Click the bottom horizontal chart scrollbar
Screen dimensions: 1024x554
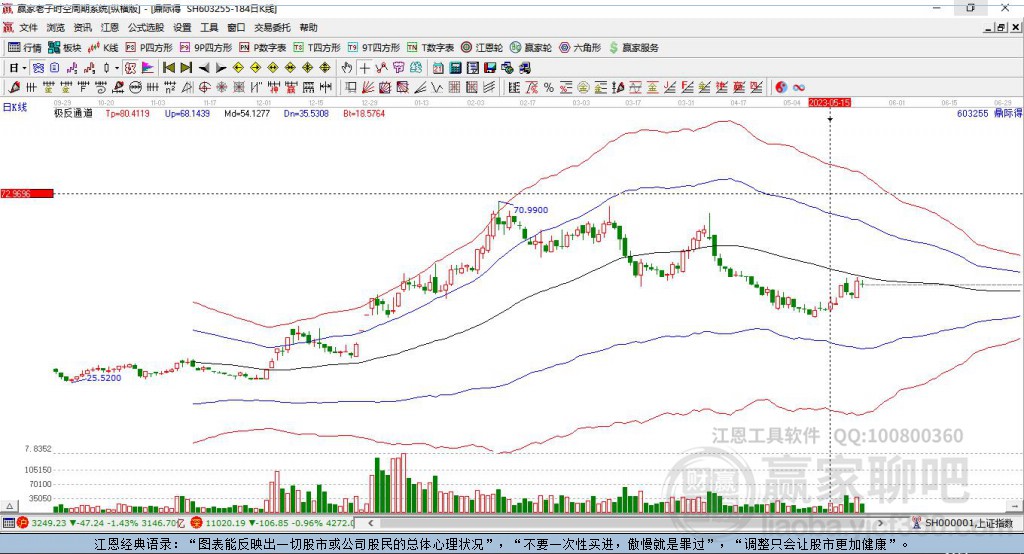(626, 523)
